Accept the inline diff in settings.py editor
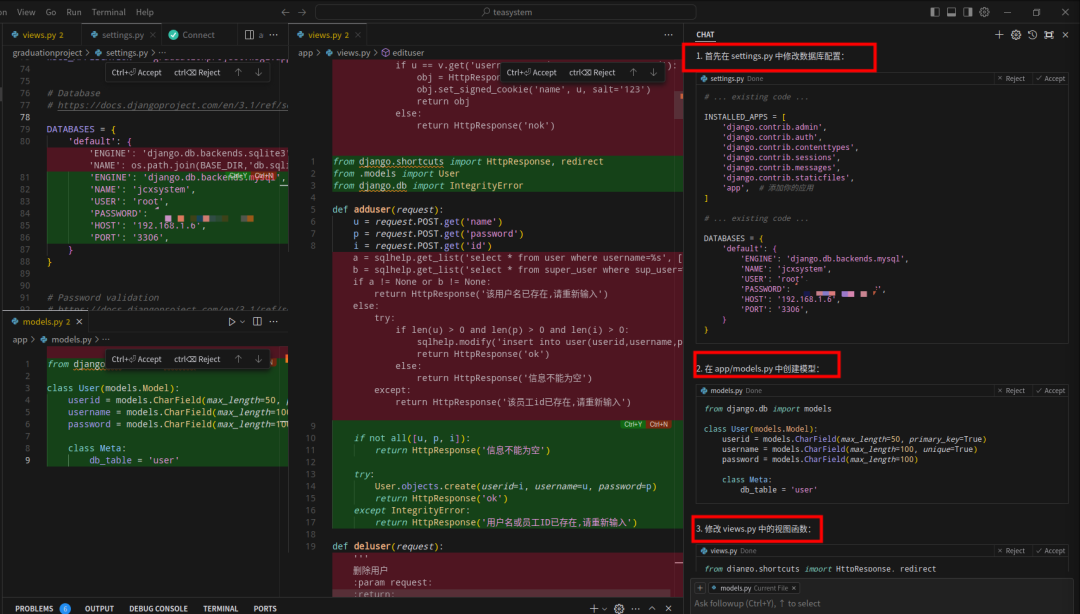 click(136, 72)
